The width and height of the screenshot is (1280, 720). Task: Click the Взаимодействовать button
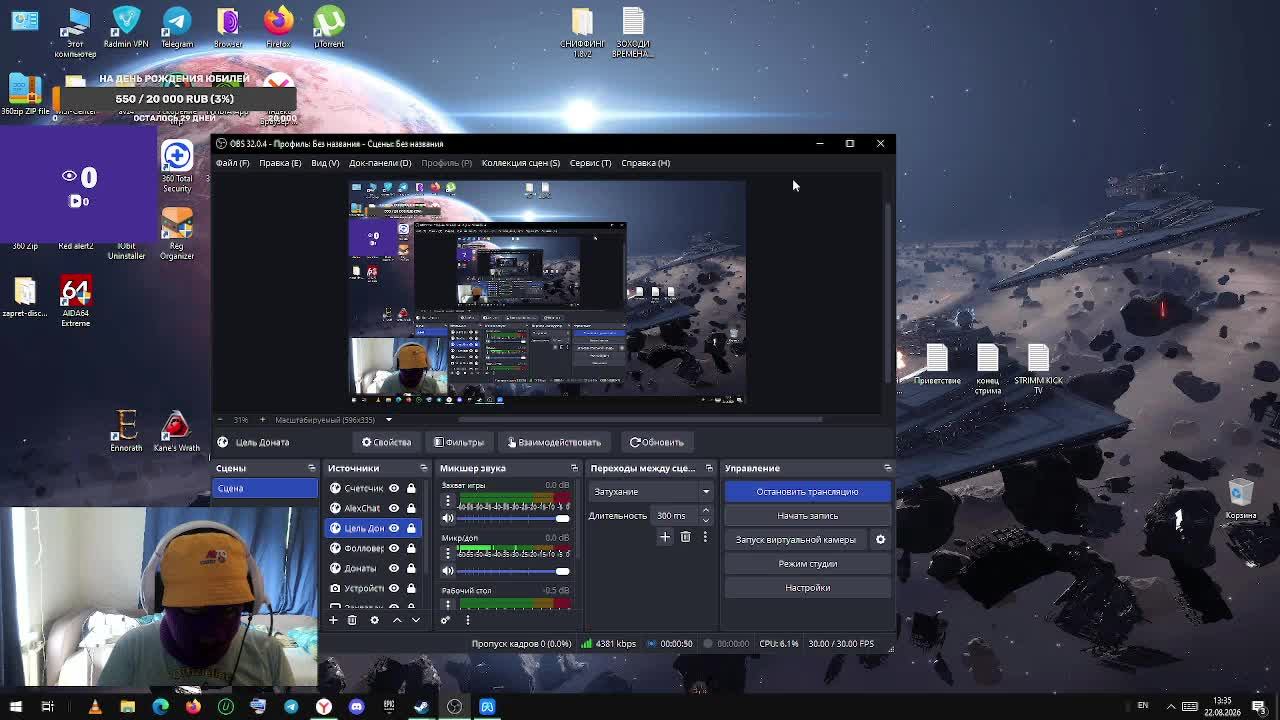point(554,442)
